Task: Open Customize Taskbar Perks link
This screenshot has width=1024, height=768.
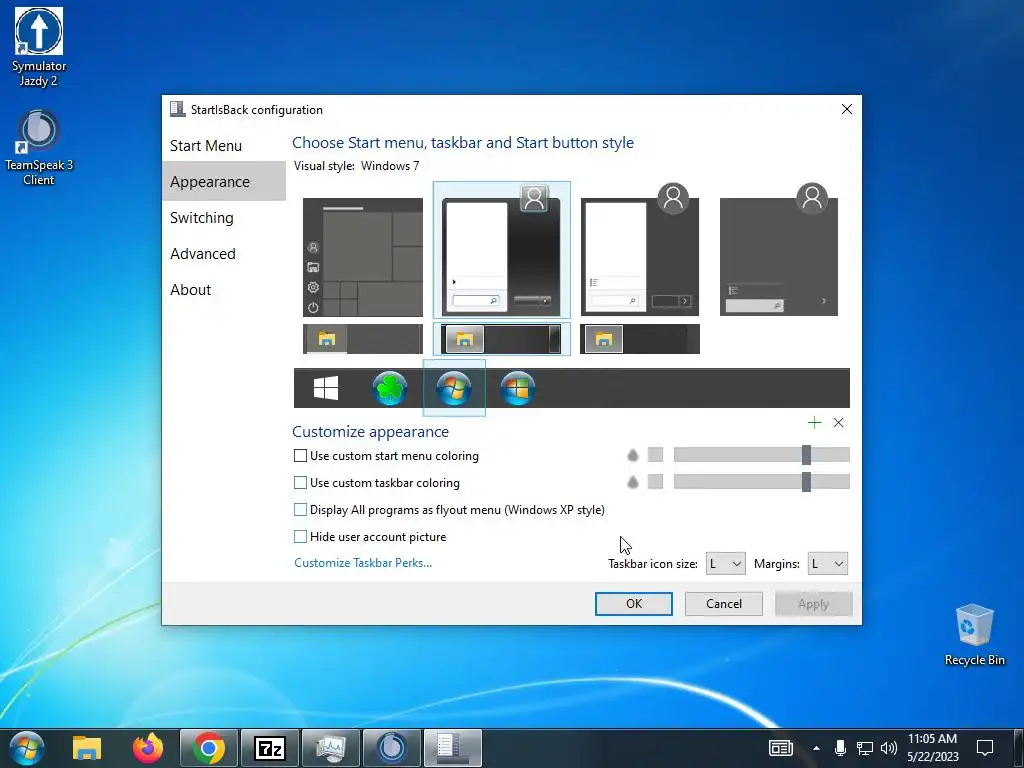Action: point(363,563)
